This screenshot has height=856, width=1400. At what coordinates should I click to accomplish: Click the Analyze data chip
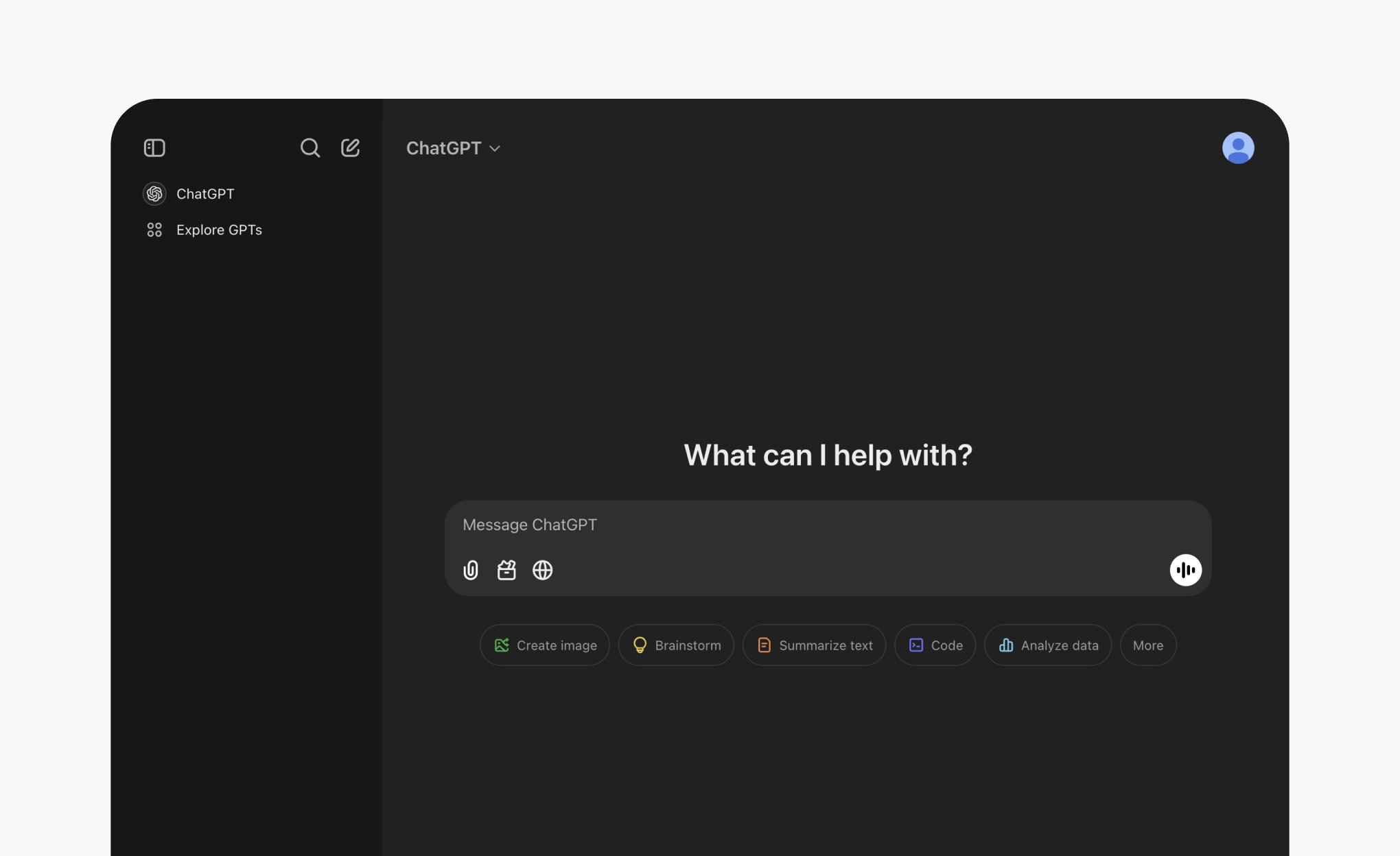(1047, 645)
